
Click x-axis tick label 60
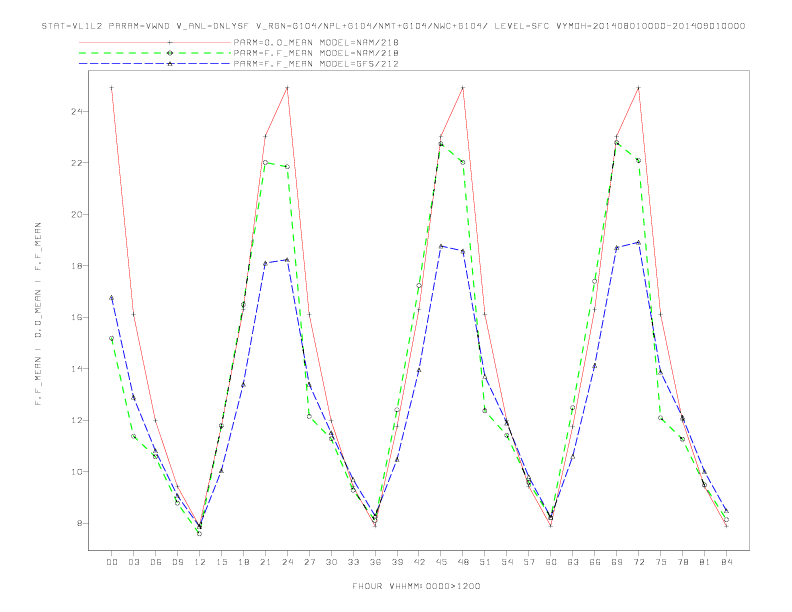551,562
